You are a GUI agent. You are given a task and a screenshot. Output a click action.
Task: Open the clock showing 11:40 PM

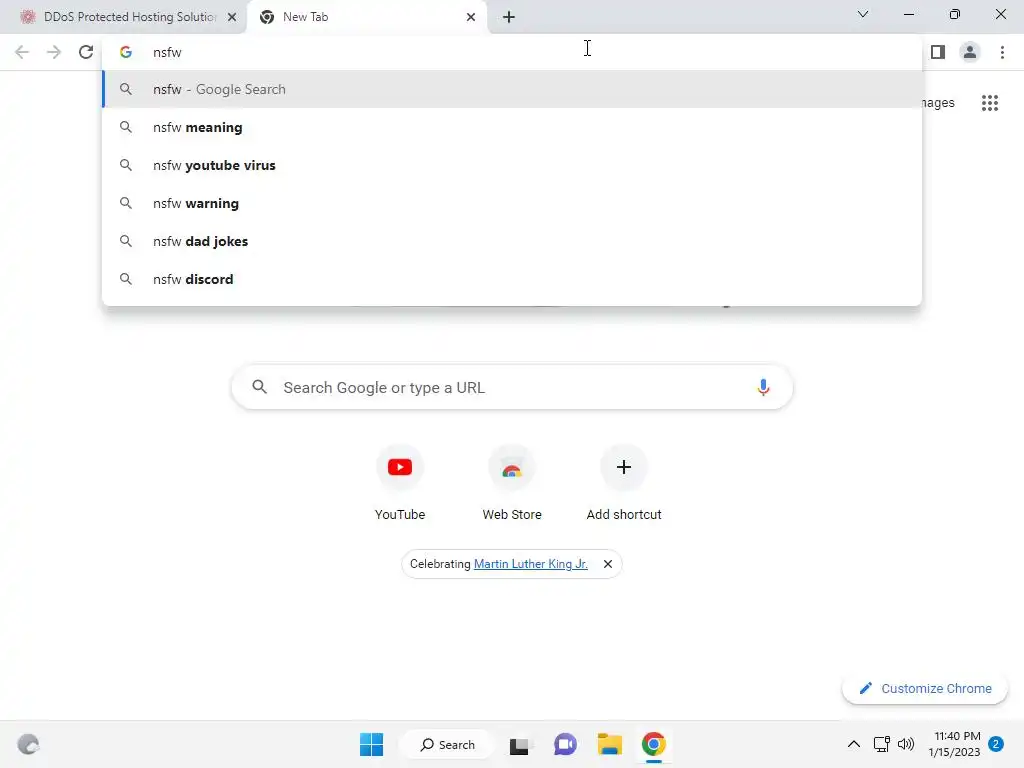955,744
